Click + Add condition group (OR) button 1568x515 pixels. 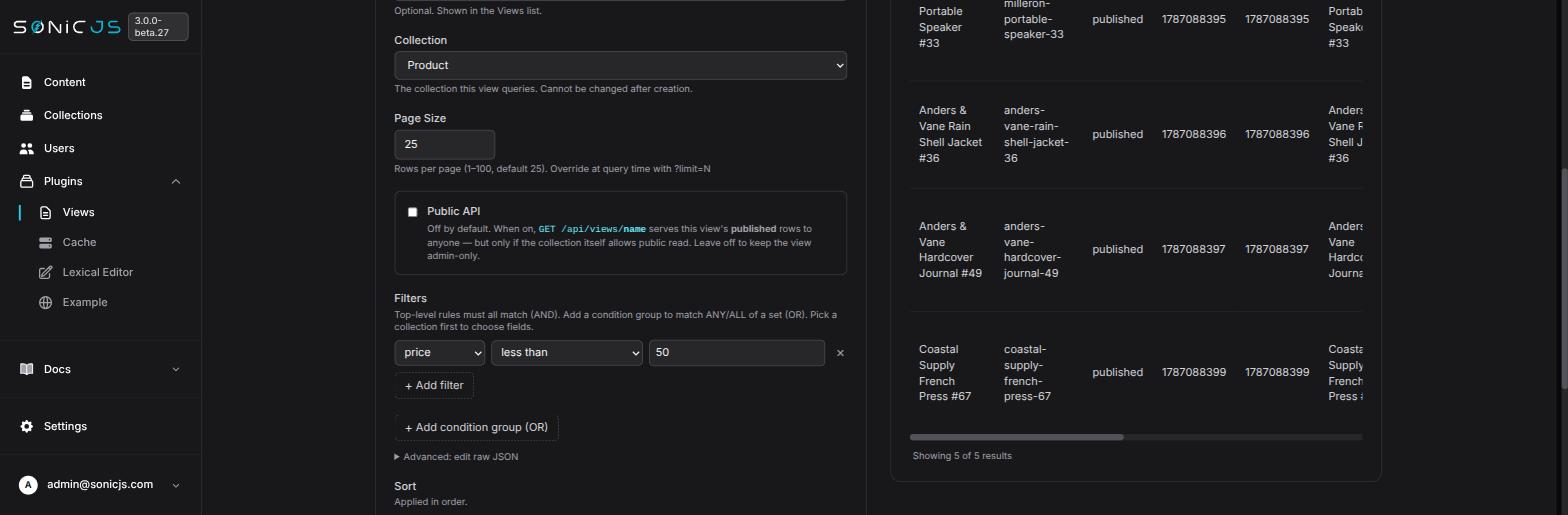click(476, 427)
